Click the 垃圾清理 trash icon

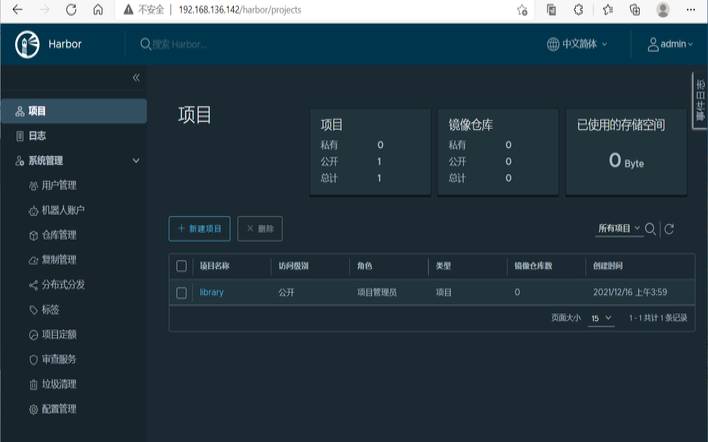[x=33, y=385]
